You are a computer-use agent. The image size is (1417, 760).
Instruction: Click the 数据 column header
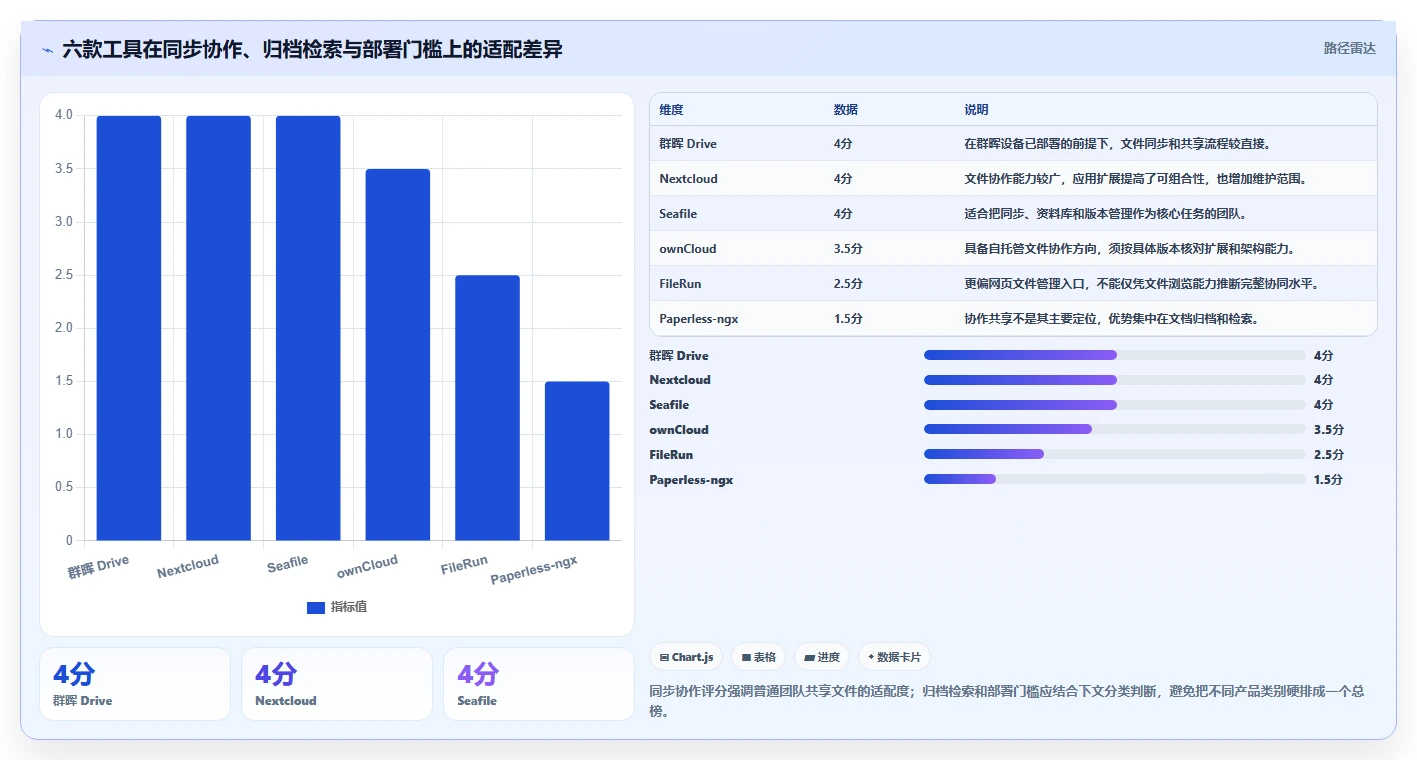click(x=845, y=109)
